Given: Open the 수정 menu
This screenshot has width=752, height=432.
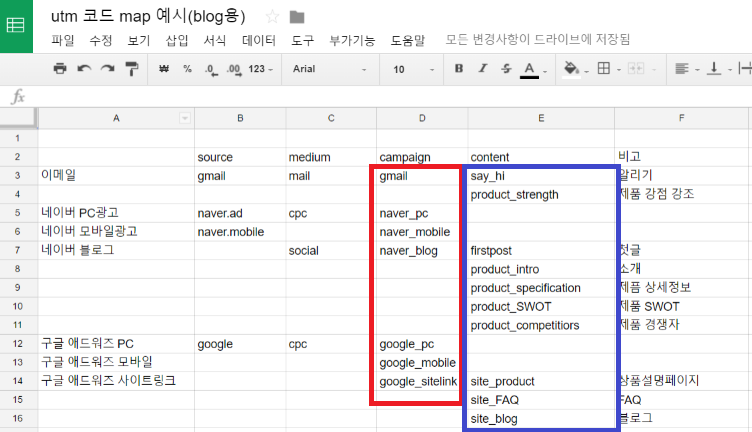Looking at the screenshot, I should 101,40.
